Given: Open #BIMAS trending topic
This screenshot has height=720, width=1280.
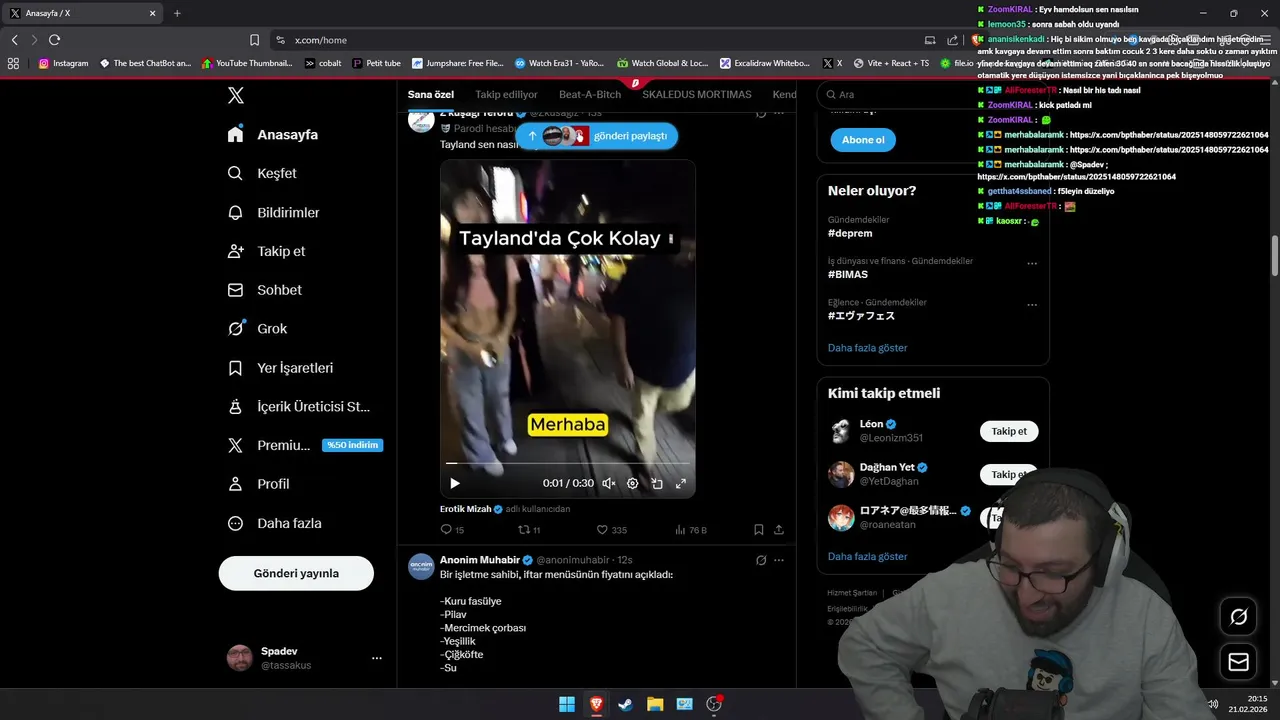Looking at the screenshot, I should tap(848, 274).
